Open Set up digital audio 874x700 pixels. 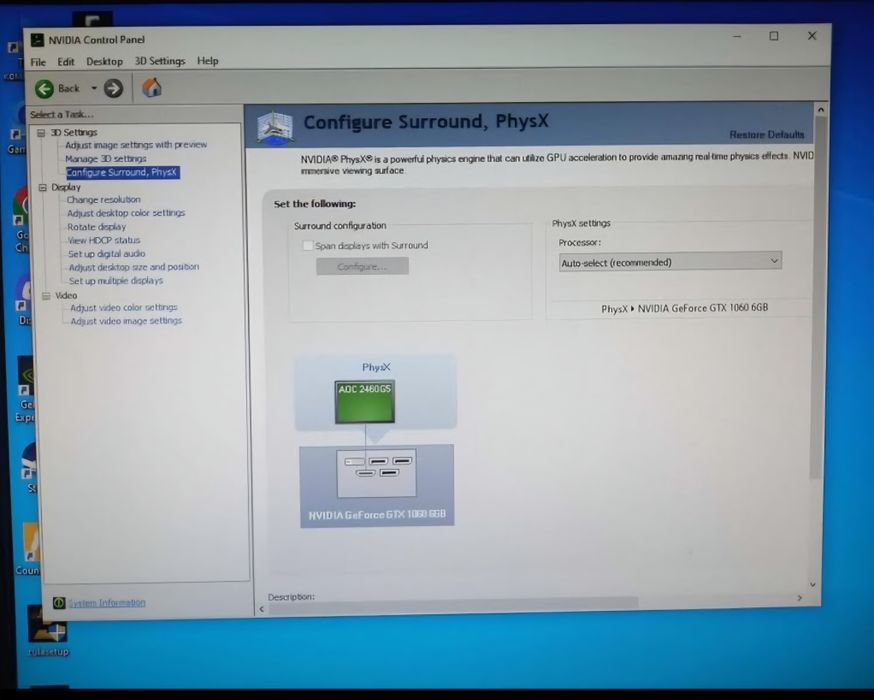tap(106, 254)
